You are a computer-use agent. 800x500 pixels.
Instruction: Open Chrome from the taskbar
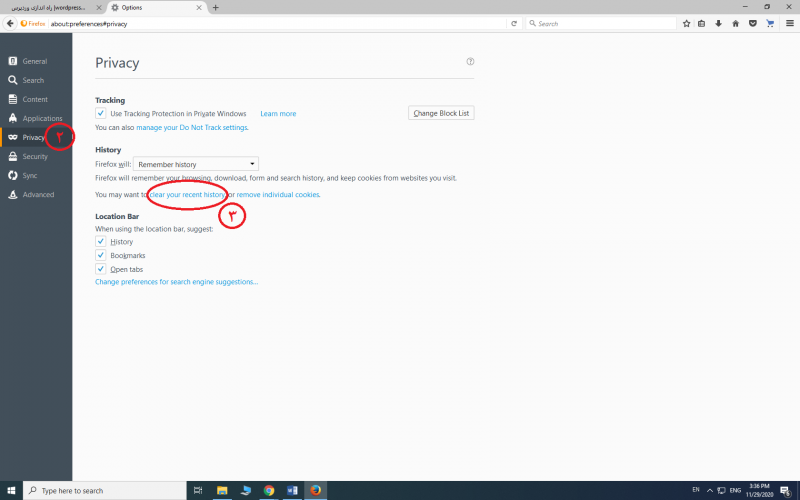pyautogui.click(x=269, y=490)
